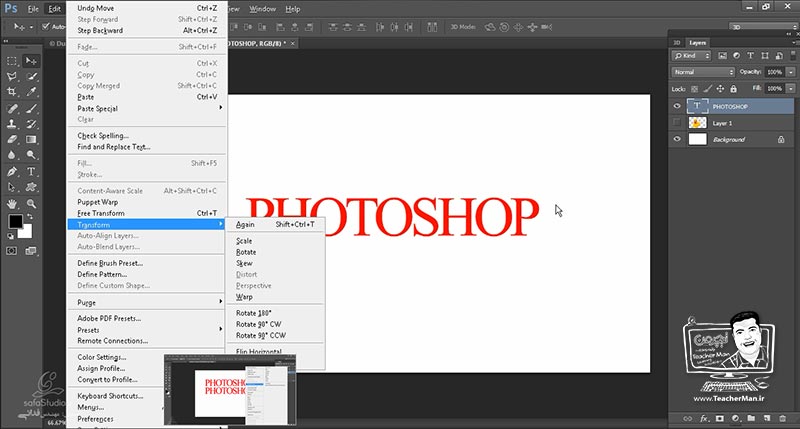Select the Eraser tool
Screen dimensions: 800x429
click(x=12, y=139)
